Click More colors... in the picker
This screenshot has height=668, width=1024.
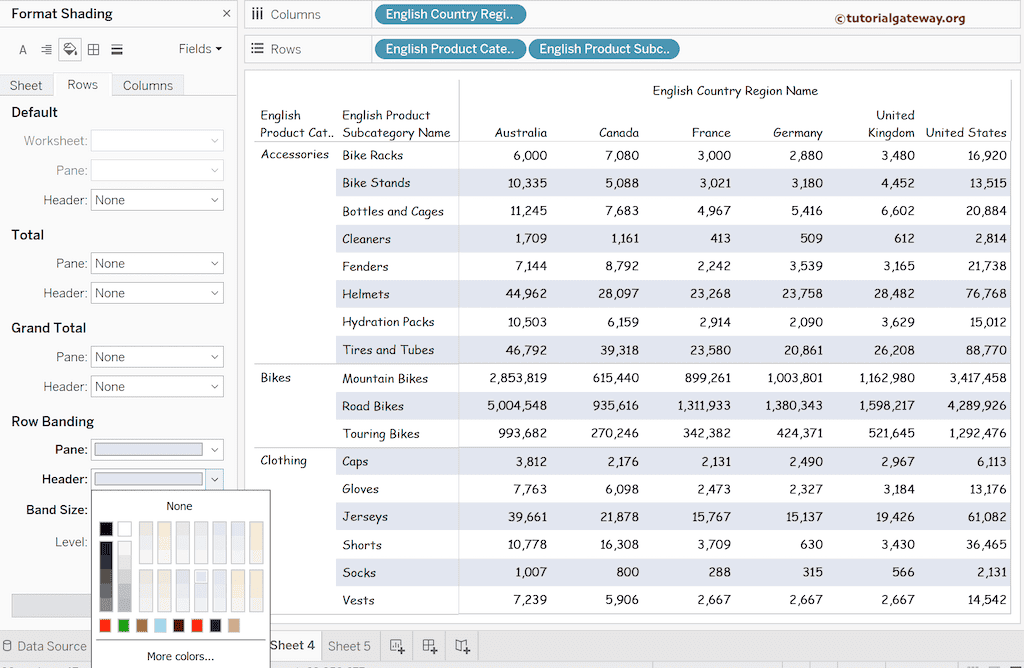[x=180, y=656]
